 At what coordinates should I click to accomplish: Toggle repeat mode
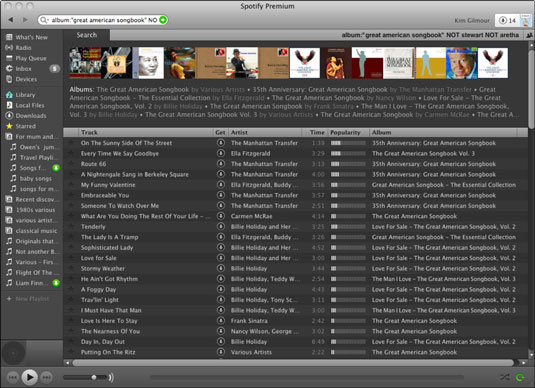click(x=520, y=377)
